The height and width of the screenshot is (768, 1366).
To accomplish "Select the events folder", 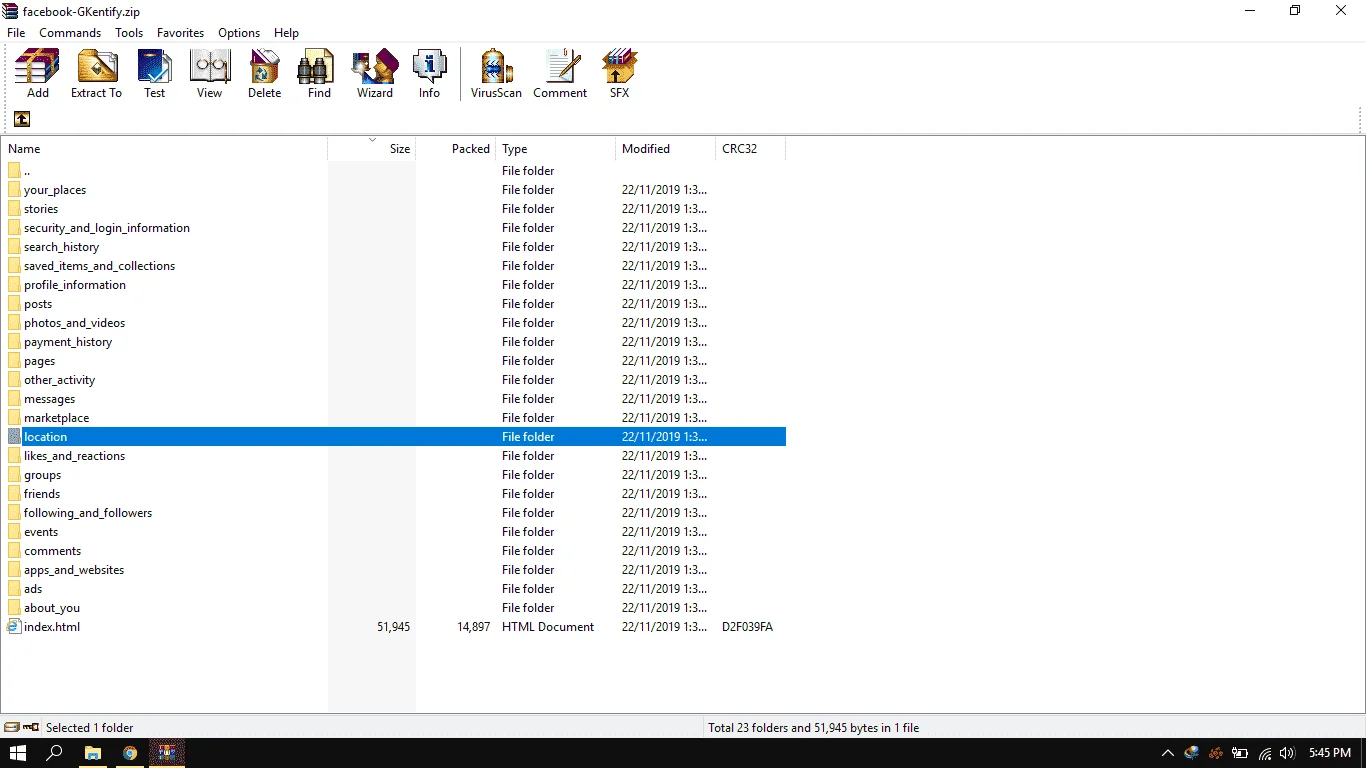I will point(394,532).
